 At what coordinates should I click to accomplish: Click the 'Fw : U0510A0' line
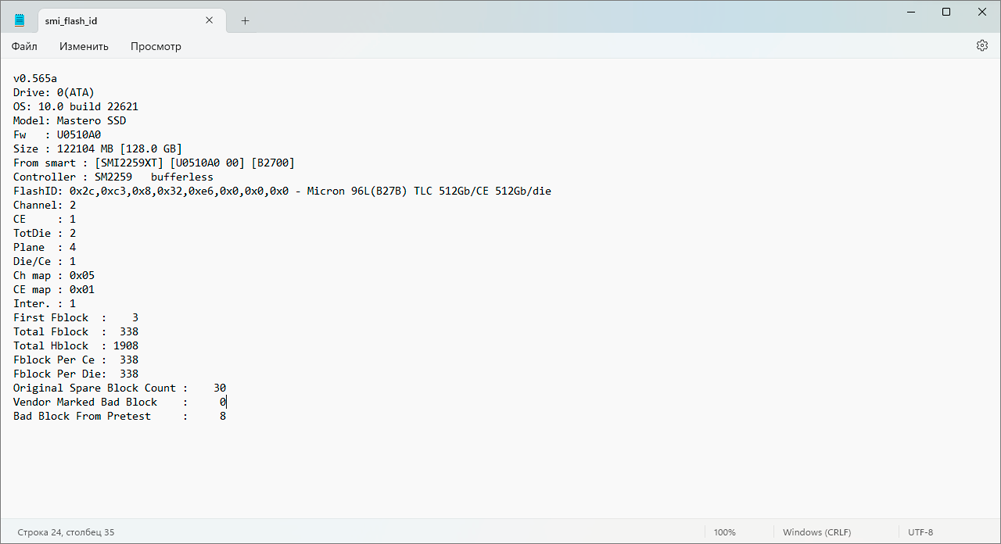[x=57, y=135]
